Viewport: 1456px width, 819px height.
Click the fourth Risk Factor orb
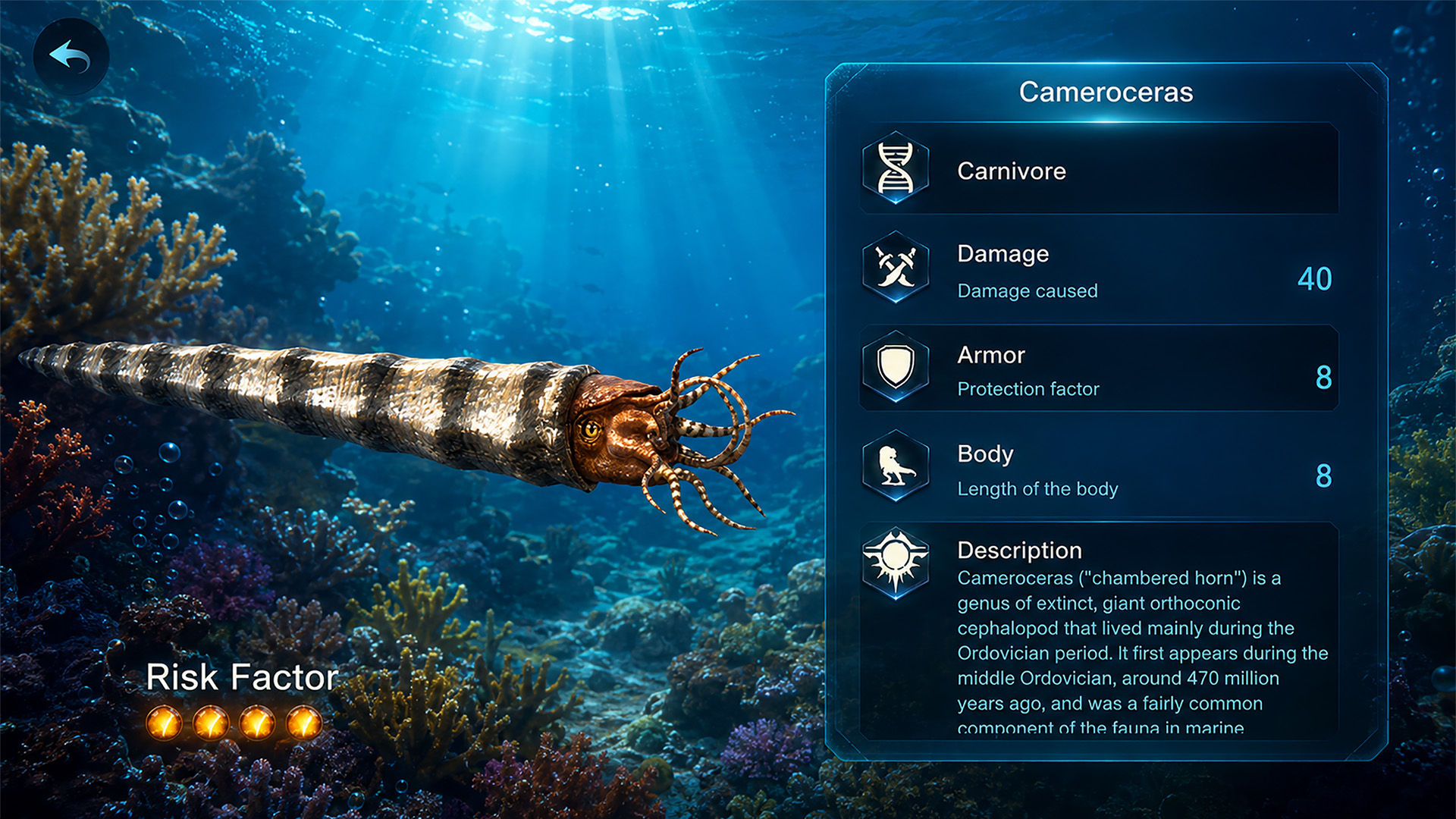click(x=304, y=723)
